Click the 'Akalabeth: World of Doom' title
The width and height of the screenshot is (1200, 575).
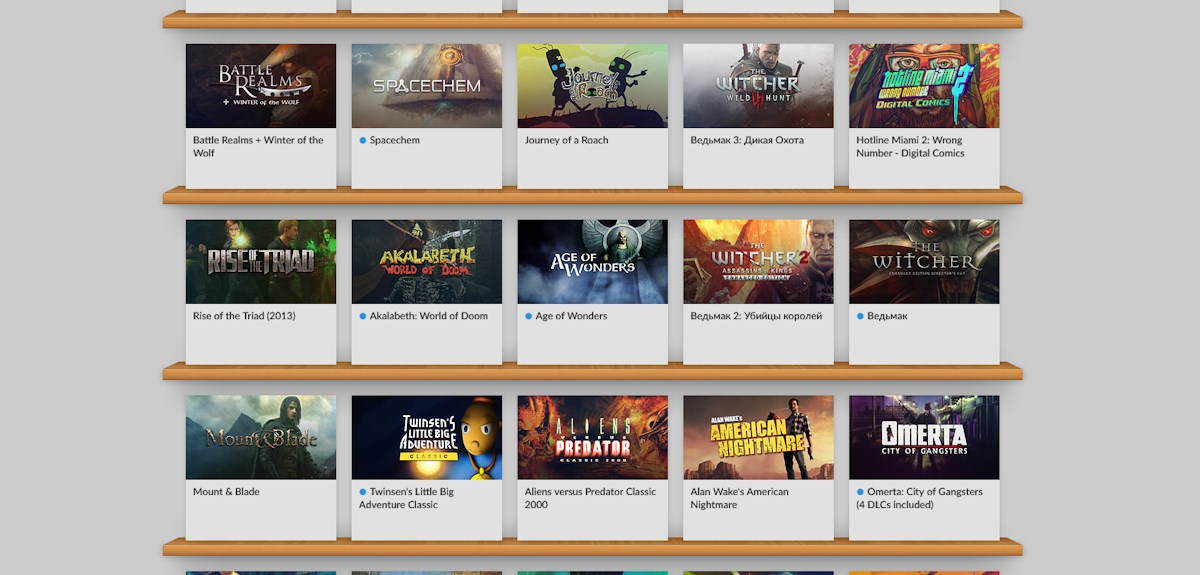429,316
